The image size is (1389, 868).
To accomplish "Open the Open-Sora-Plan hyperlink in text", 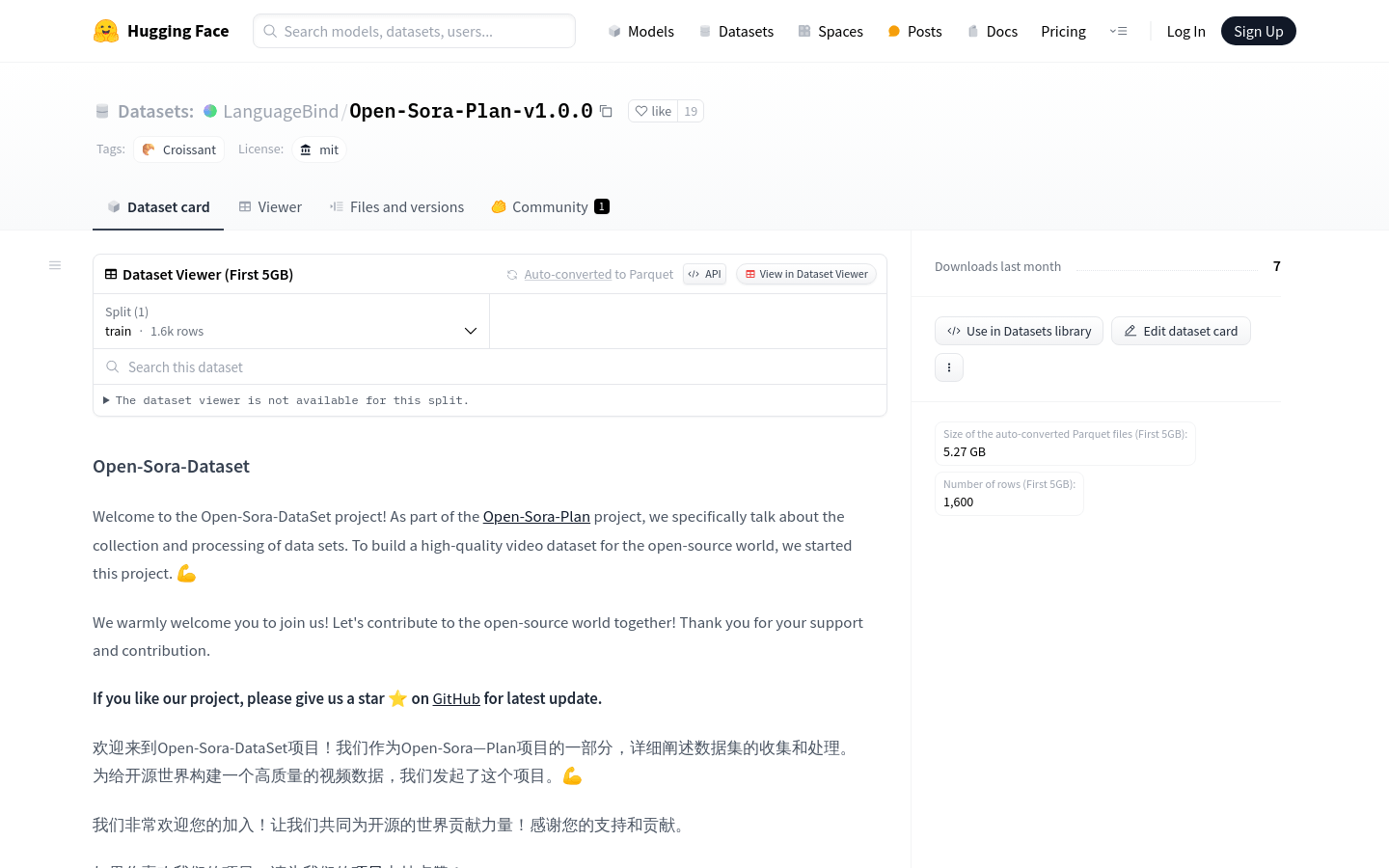I will [x=536, y=516].
